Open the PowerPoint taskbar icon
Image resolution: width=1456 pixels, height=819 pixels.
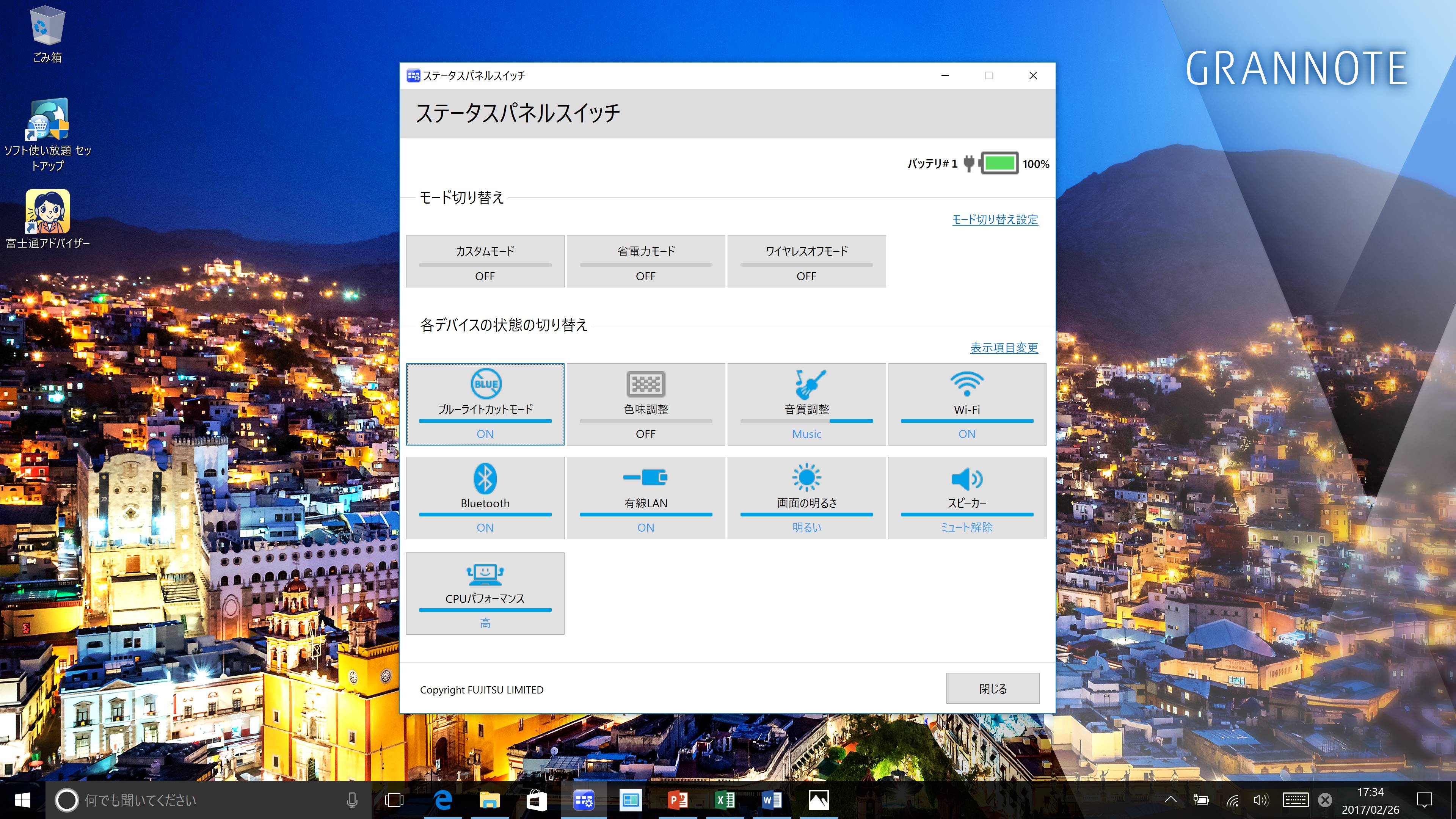[678, 800]
